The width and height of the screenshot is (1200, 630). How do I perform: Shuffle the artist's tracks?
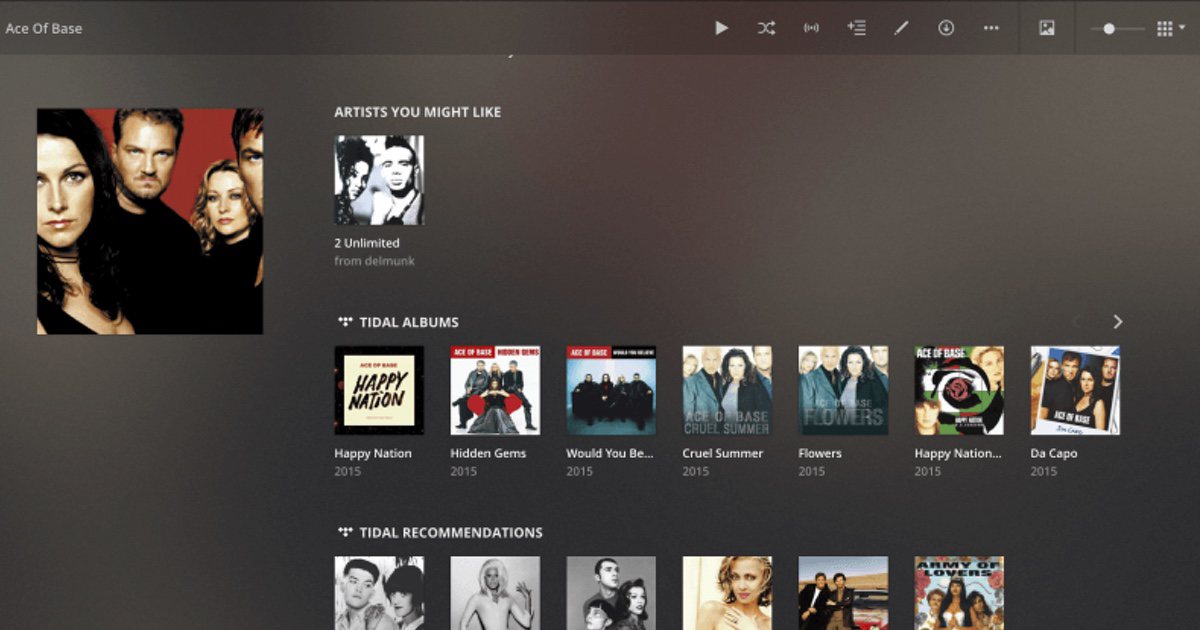click(x=766, y=28)
